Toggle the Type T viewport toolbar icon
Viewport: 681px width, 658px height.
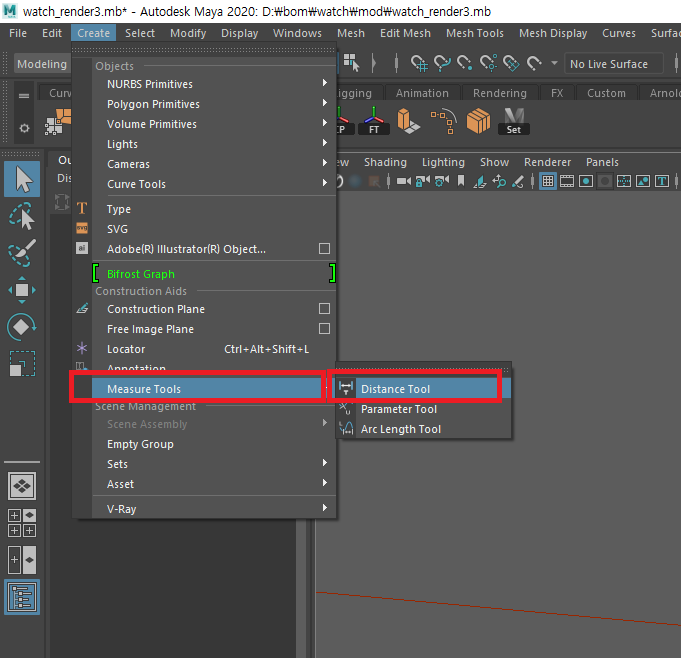click(662, 181)
